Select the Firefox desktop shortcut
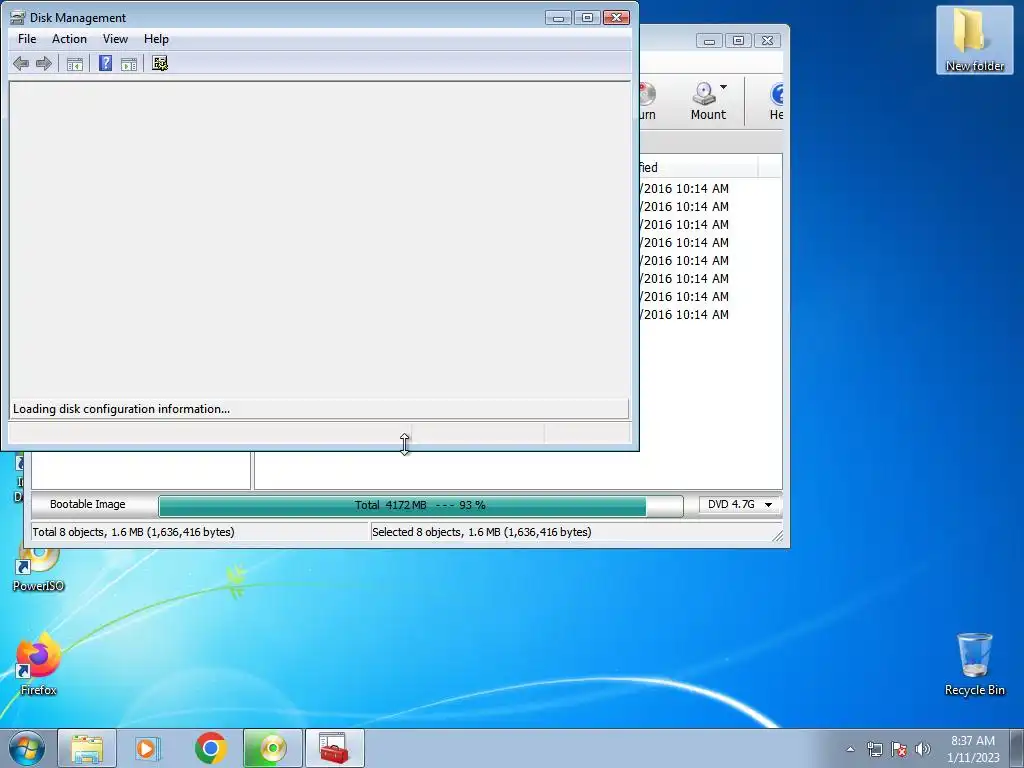1024x768 pixels. (x=39, y=664)
